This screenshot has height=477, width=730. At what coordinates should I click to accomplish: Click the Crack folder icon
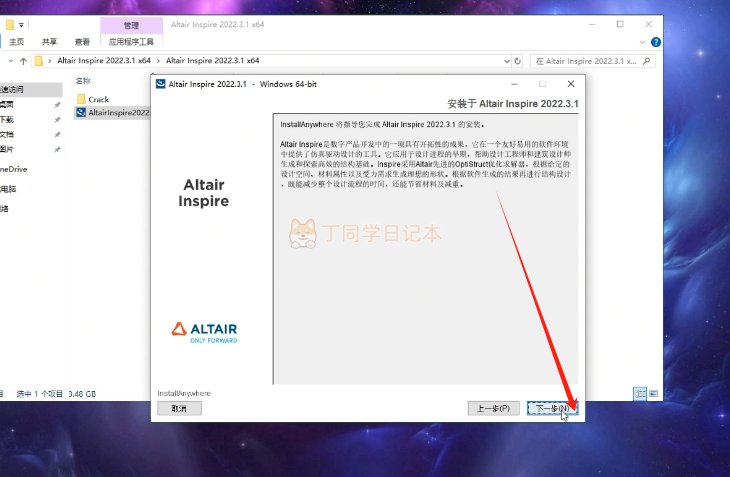(81, 99)
